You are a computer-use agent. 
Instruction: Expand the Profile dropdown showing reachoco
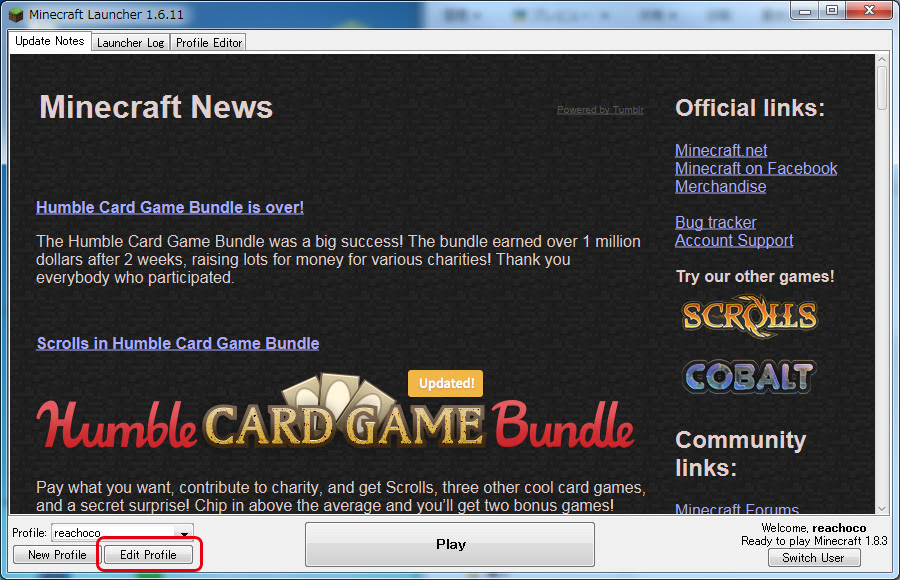(x=123, y=533)
